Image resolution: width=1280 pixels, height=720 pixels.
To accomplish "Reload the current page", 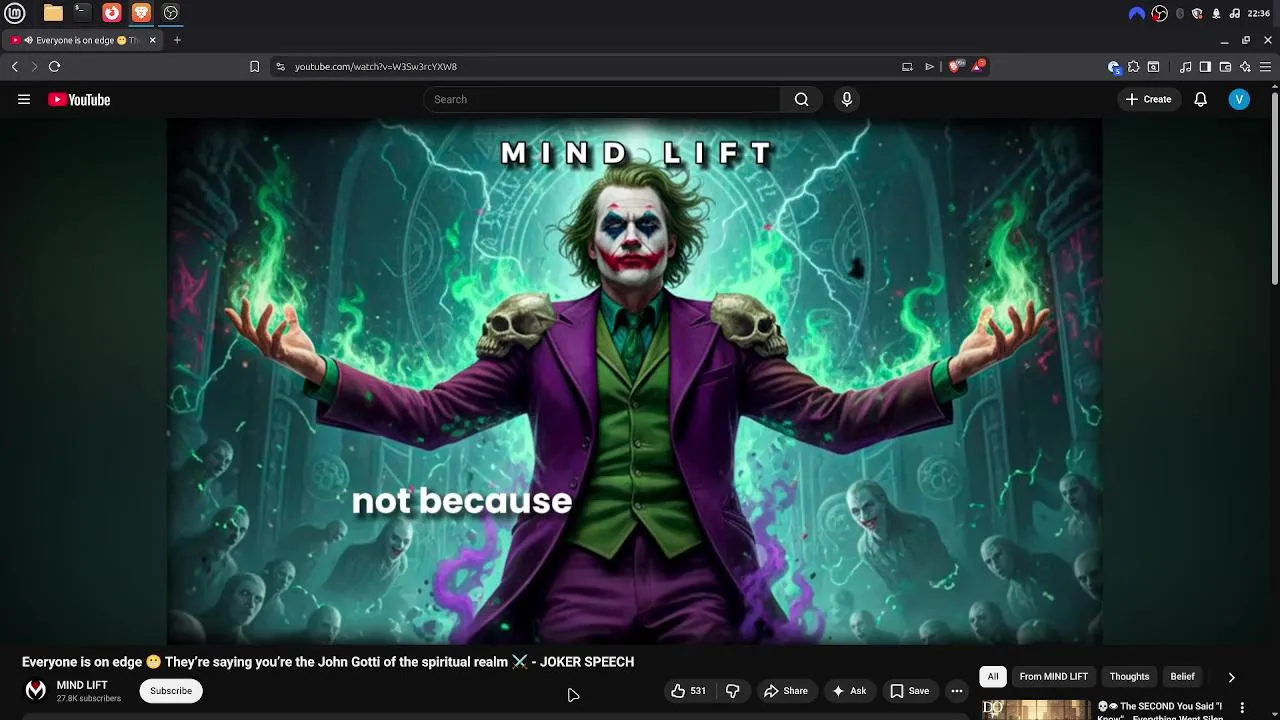I will pyautogui.click(x=54, y=66).
